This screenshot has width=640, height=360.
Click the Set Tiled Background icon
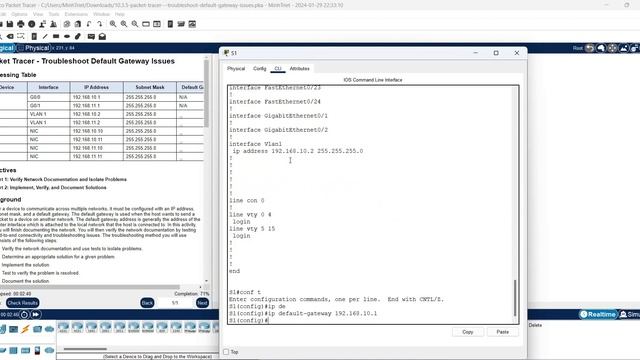(624, 48)
